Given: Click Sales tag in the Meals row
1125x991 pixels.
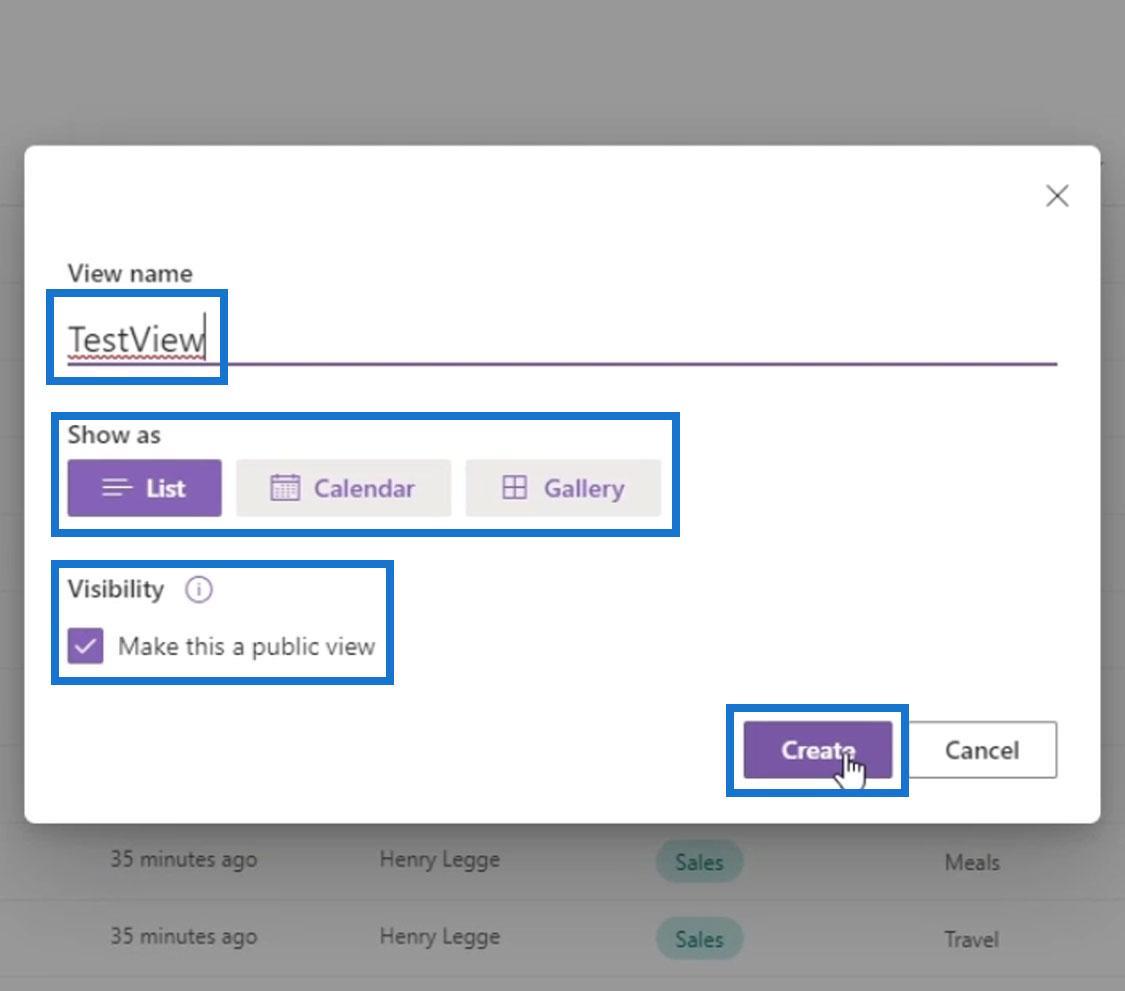Looking at the screenshot, I should click(x=700, y=862).
